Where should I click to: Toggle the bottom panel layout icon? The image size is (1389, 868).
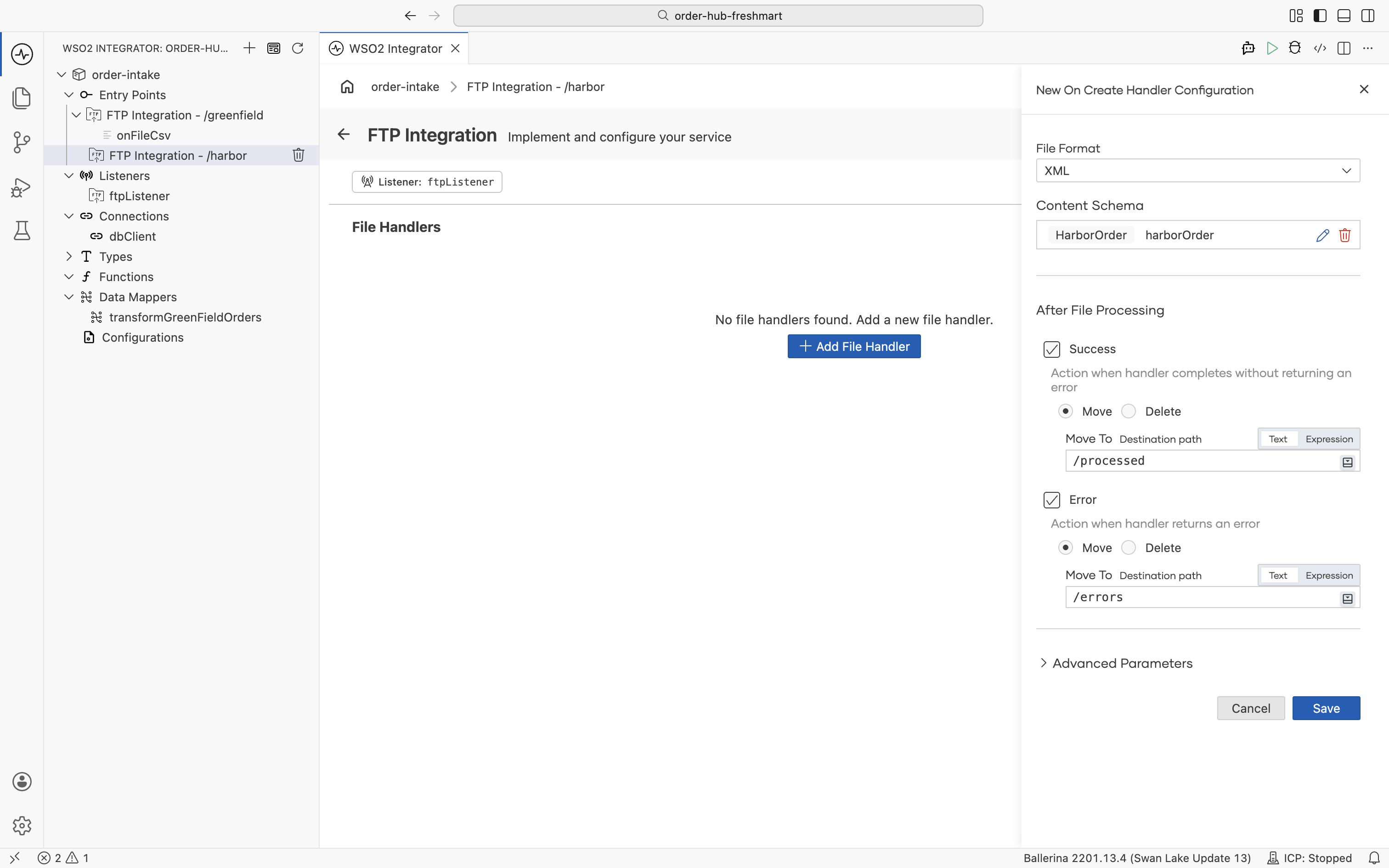point(1344,16)
